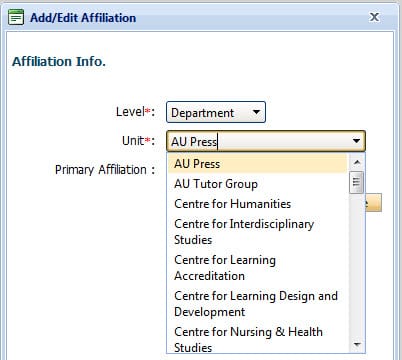Select Centre for Interdisciplinary Studies

coord(257,232)
